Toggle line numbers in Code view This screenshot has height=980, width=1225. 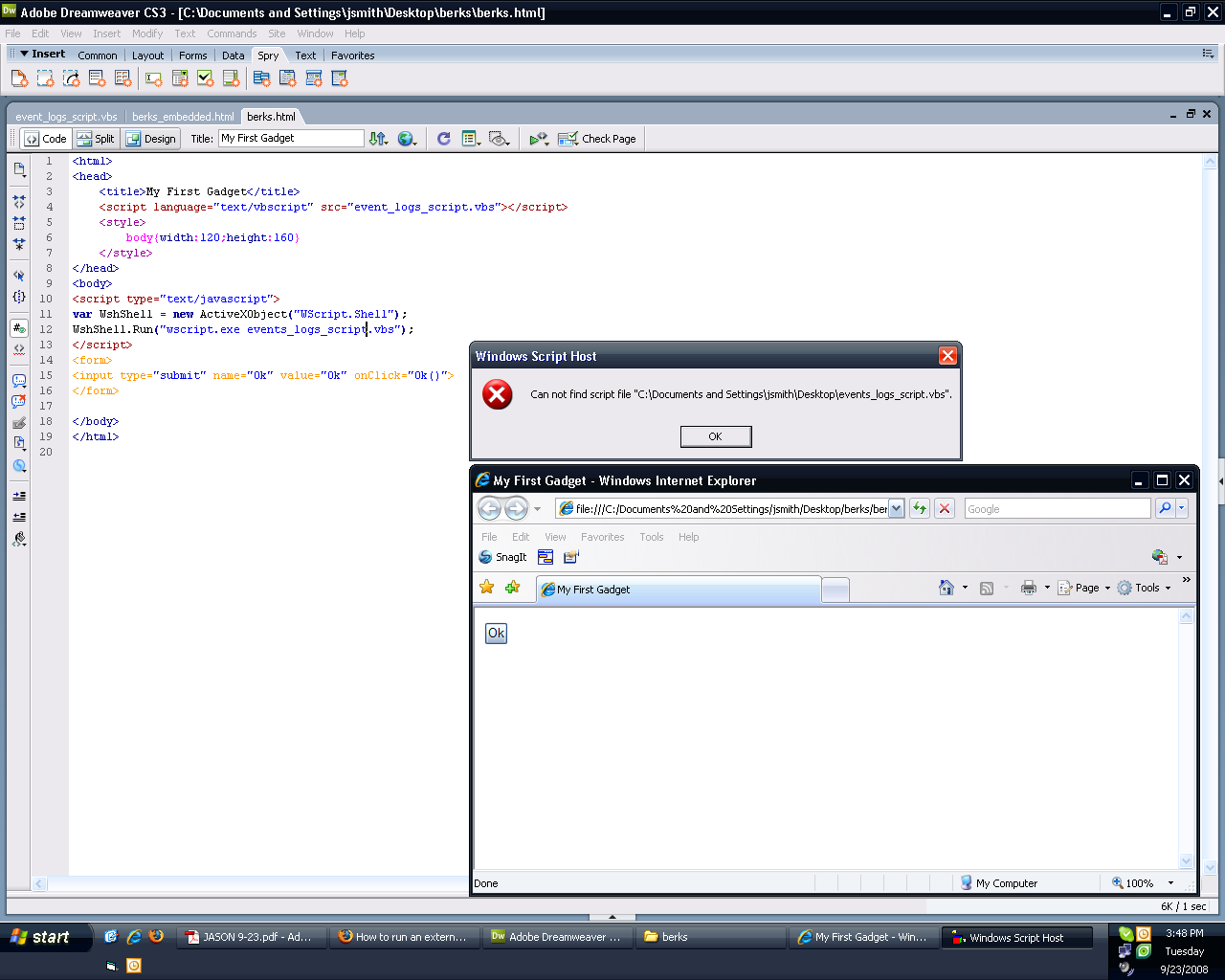coord(18,326)
